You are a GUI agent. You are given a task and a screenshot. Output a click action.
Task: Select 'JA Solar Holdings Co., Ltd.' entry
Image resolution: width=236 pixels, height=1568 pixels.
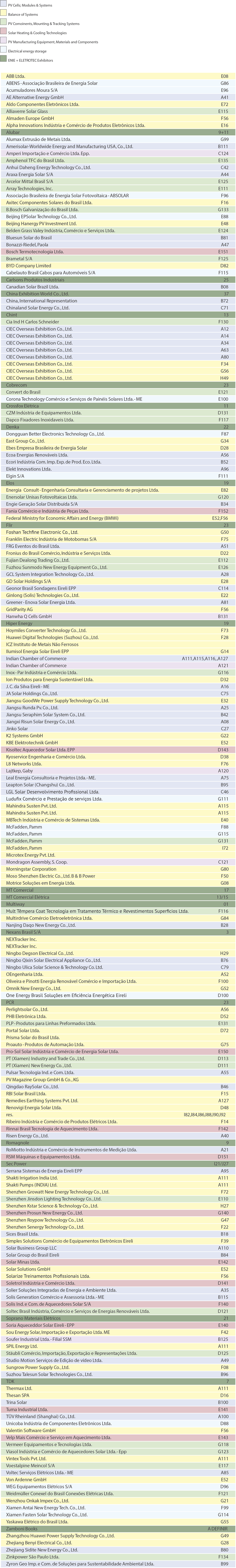pyautogui.click(x=118, y=693)
